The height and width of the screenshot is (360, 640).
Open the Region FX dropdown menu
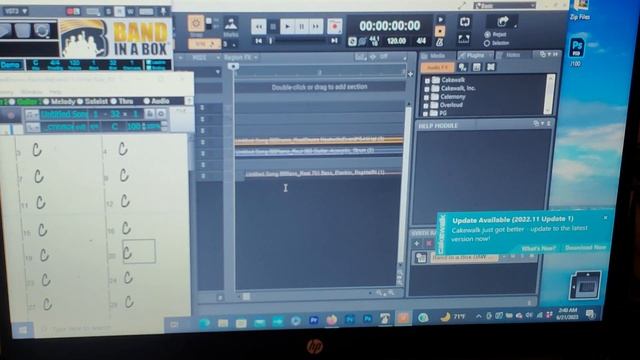tap(240, 58)
